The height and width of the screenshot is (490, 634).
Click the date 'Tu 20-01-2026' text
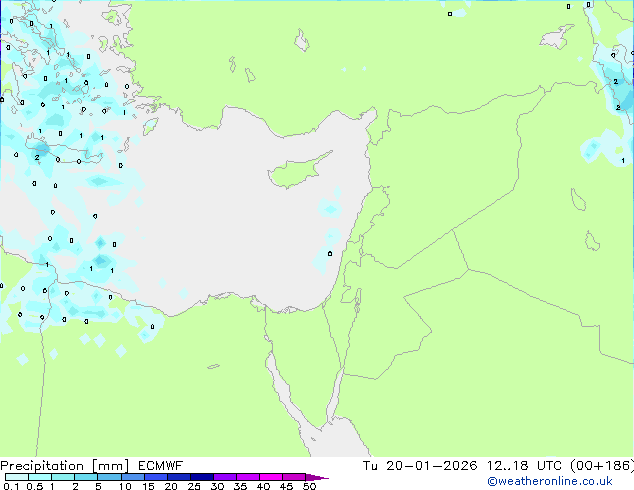pos(420,466)
